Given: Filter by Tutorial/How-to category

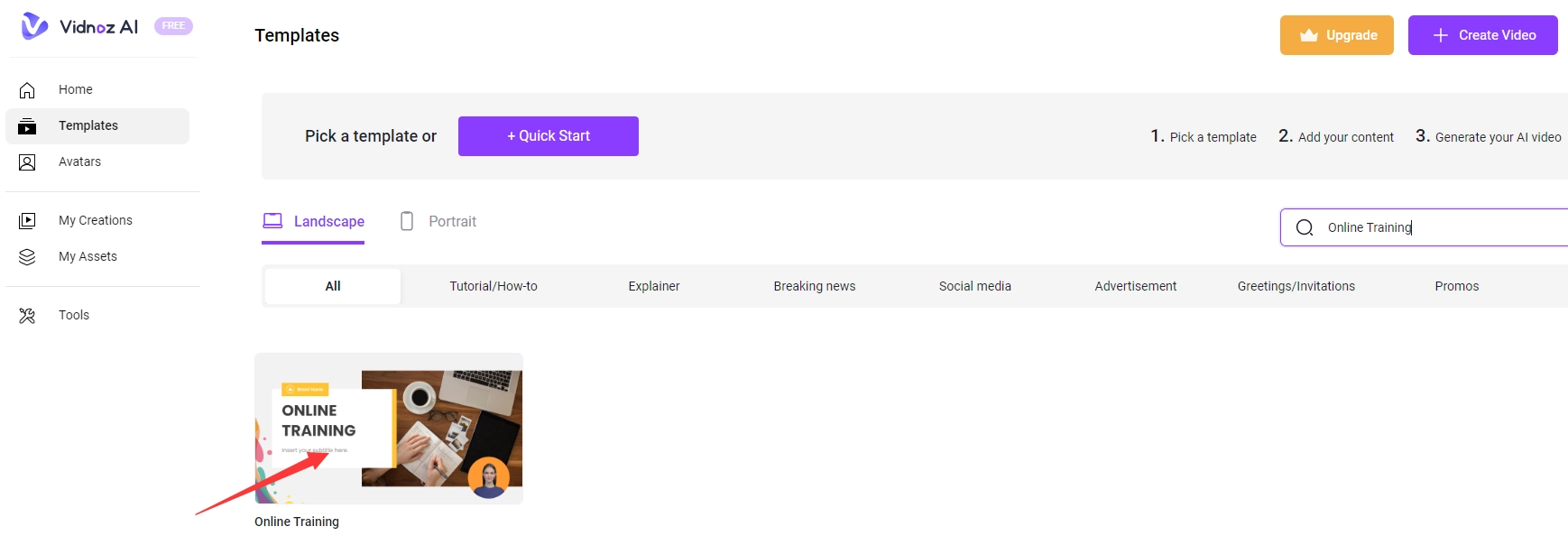Looking at the screenshot, I should click(x=493, y=286).
